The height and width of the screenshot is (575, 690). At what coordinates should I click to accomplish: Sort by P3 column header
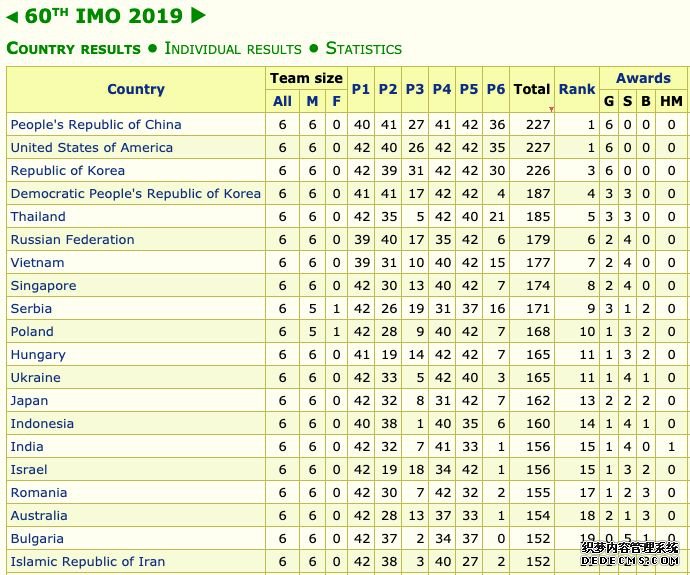coord(415,89)
